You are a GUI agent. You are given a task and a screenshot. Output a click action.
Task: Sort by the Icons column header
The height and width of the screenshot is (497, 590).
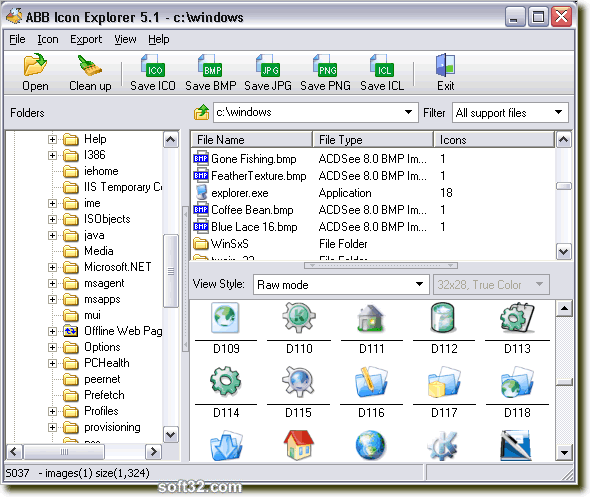pos(494,140)
